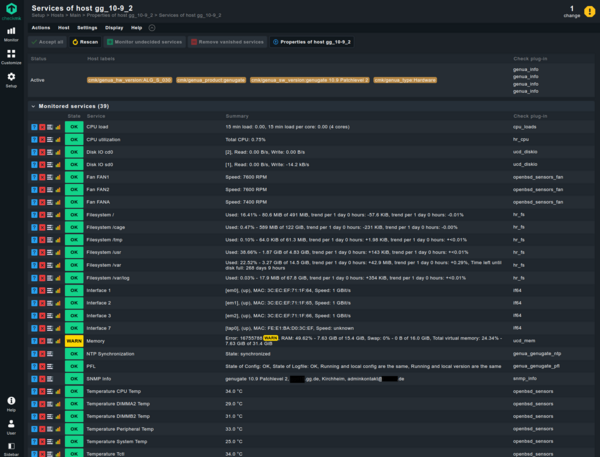The width and height of the screenshot is (600, 457).
Task: Open the Settings dropdown menu
Action: click(87, 28)
